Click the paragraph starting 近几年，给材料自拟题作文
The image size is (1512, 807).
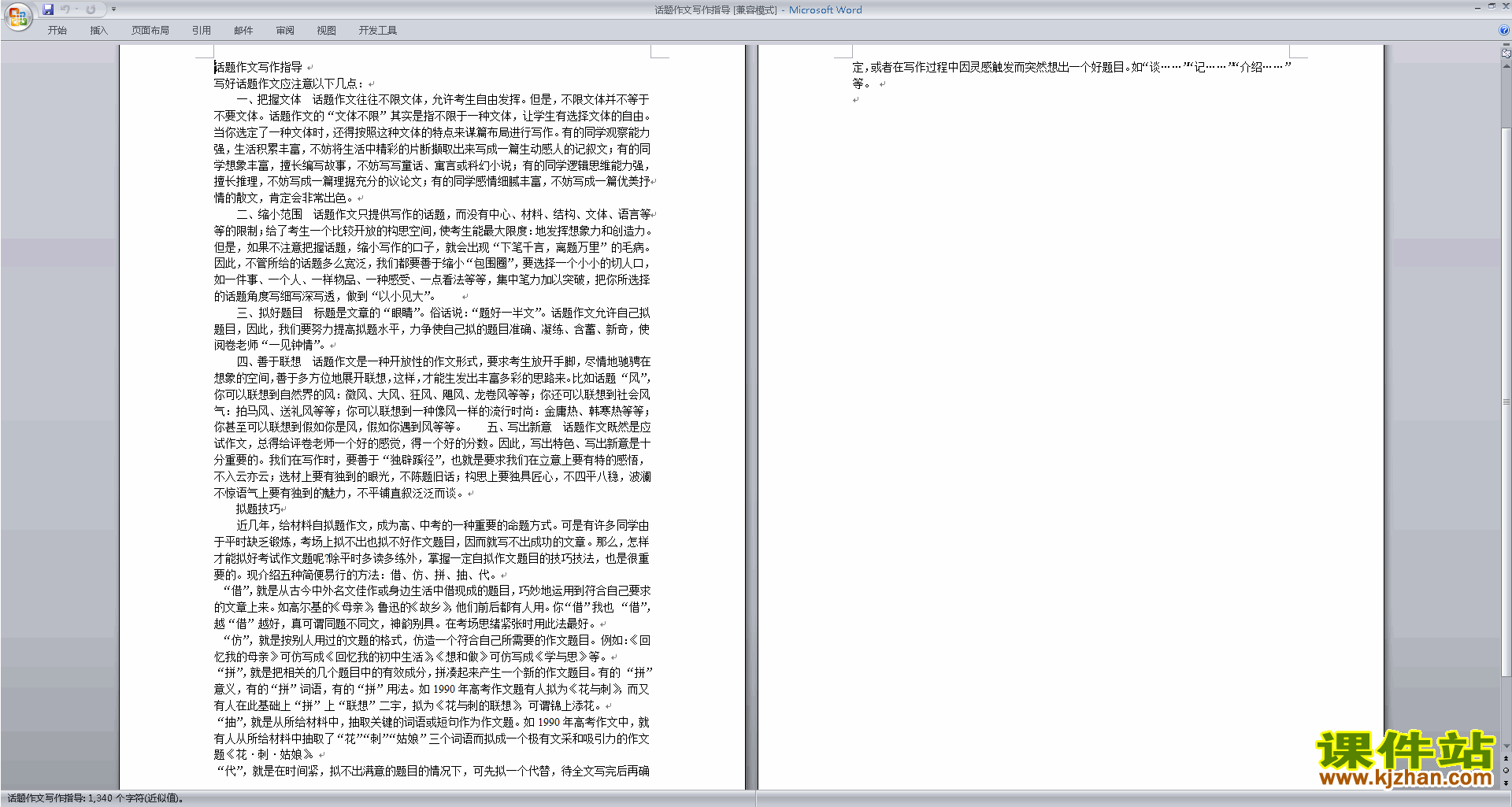coord(432,550)
